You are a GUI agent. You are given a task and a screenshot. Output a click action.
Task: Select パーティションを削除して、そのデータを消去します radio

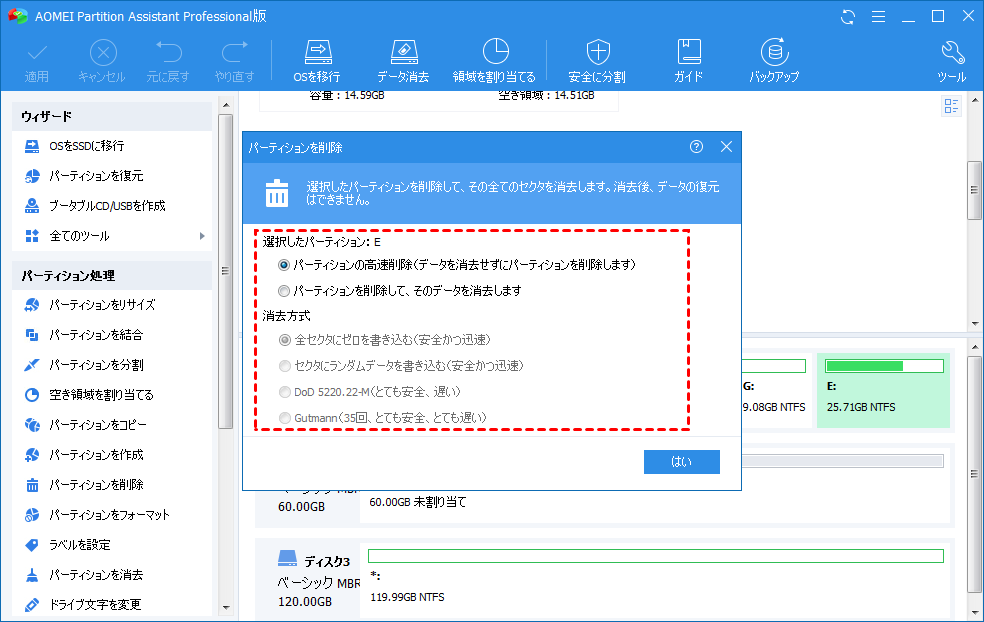point(284,291)
